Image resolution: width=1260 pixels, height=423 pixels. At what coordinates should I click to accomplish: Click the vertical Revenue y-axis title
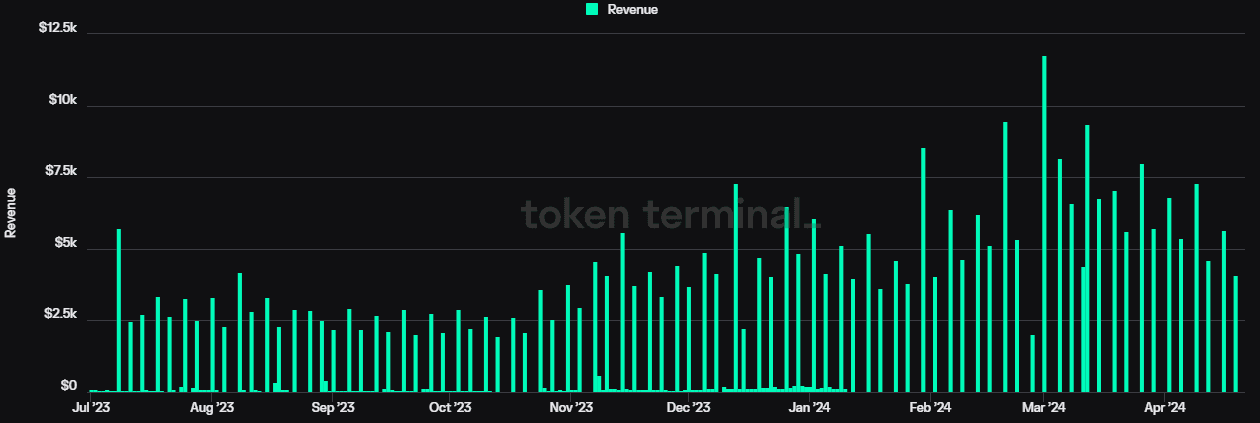pyautogui.click(x=11, y=212)
